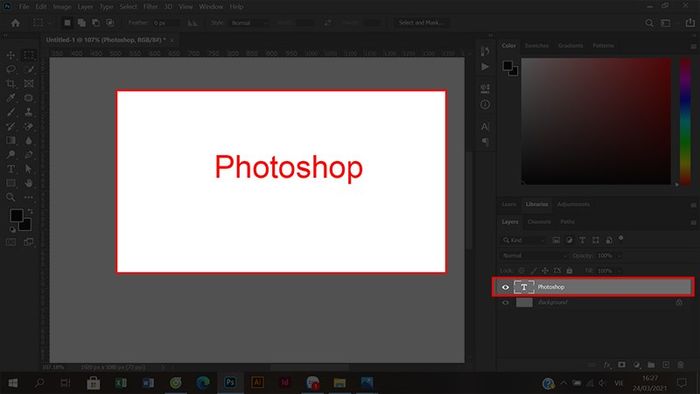The height and width of the screenshot is (394, 700).
Task: Select the Brush tool
Action: (11, 112)
